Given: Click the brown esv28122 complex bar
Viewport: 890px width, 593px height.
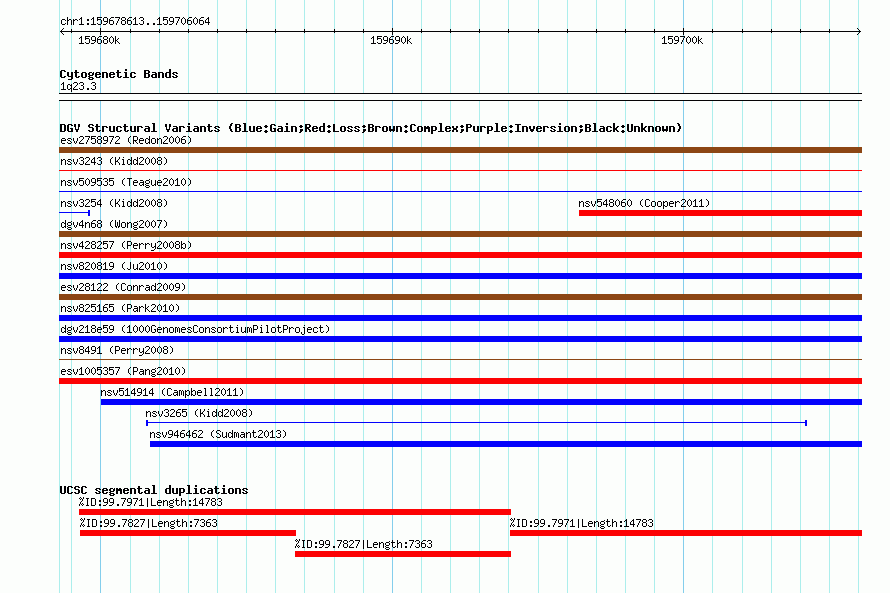Looking at the screenshot, I should pos(460,297).
